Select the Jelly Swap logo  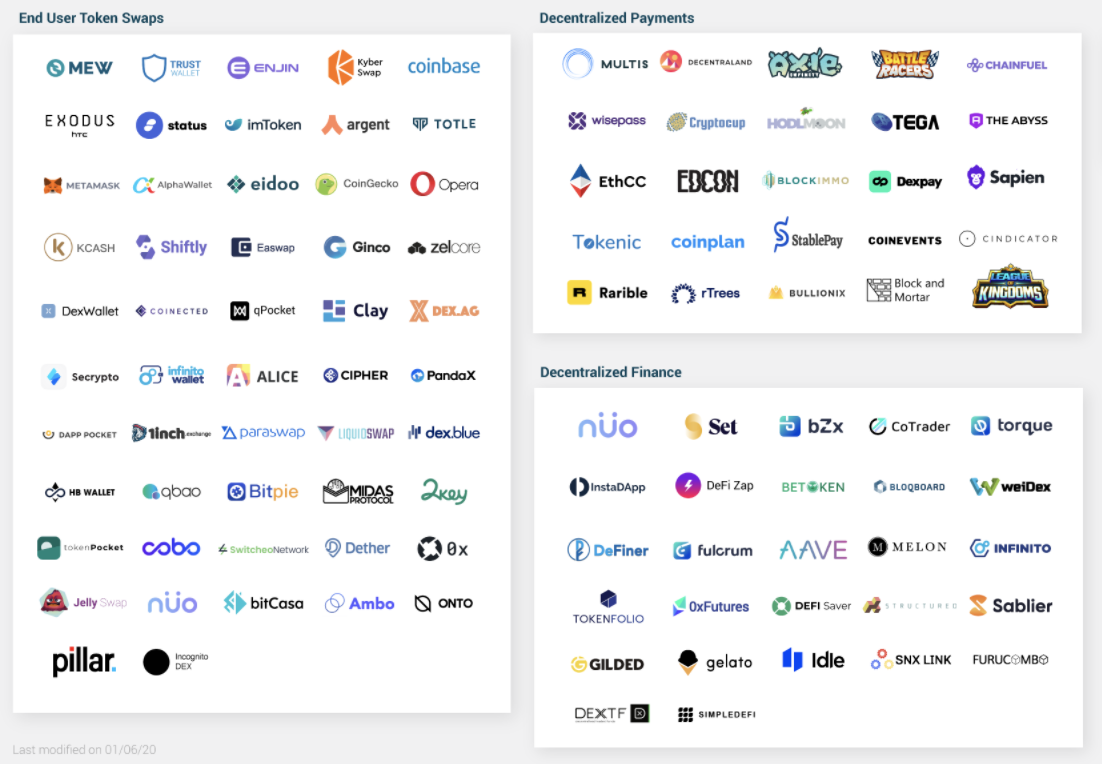click(x=83, y=602)
